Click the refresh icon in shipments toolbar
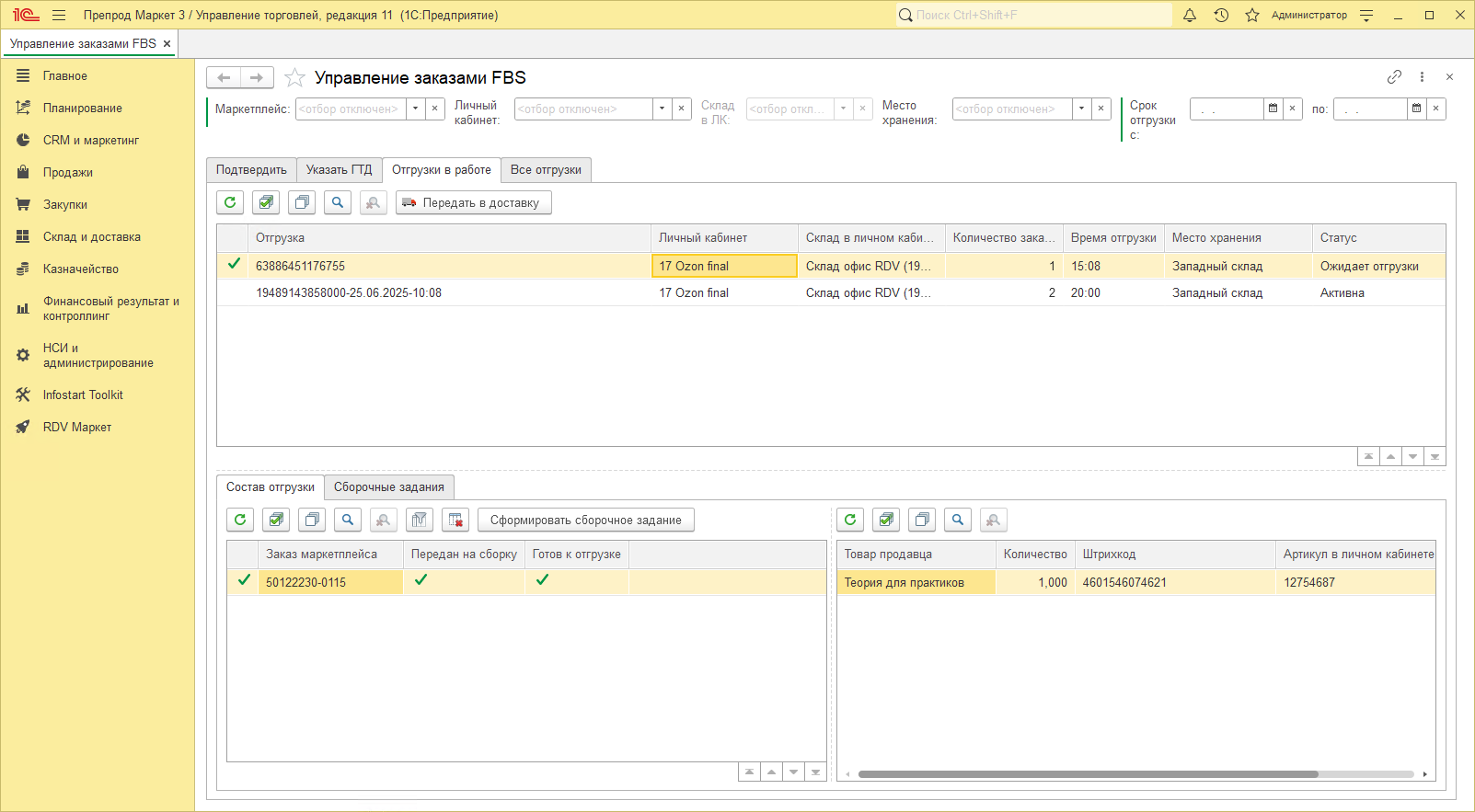This screenshot has height=812, width=1475. [230, 202]
